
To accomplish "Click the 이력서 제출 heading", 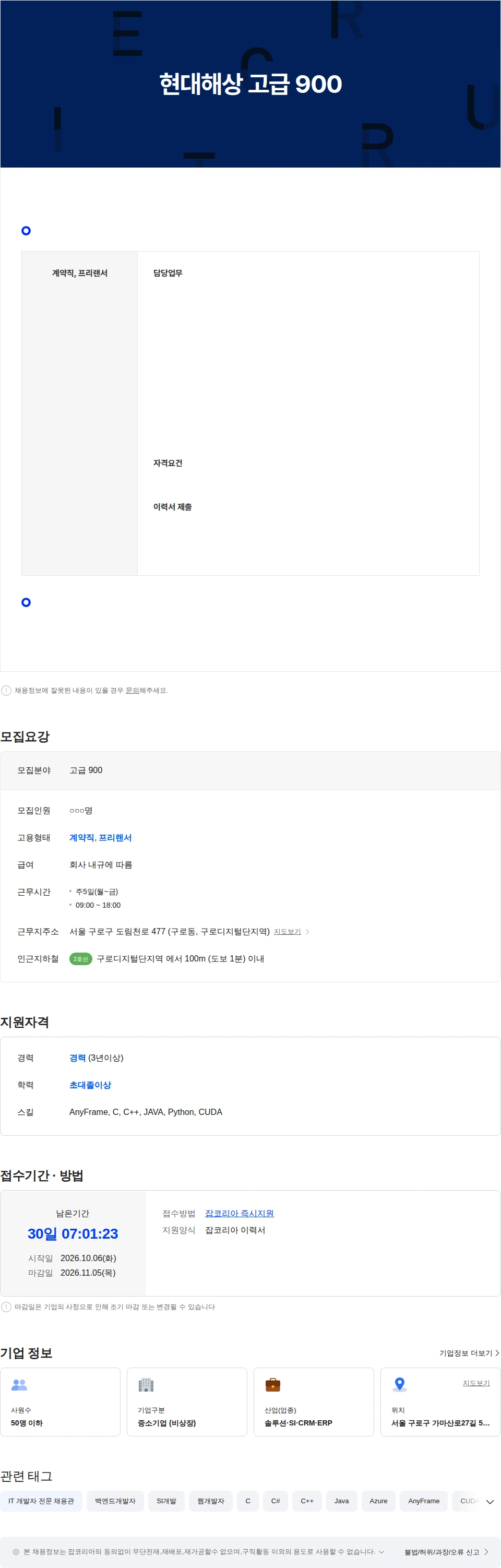I will 173,507.
